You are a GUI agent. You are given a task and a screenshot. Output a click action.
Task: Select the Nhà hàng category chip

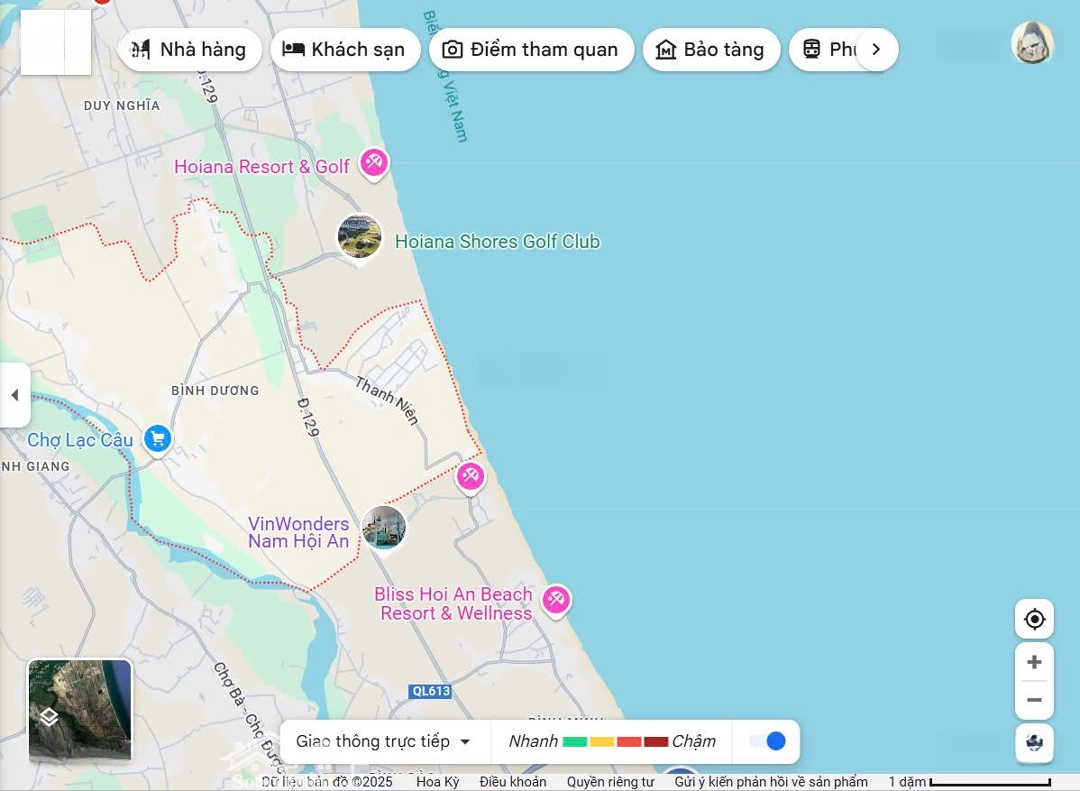[190, 49]
